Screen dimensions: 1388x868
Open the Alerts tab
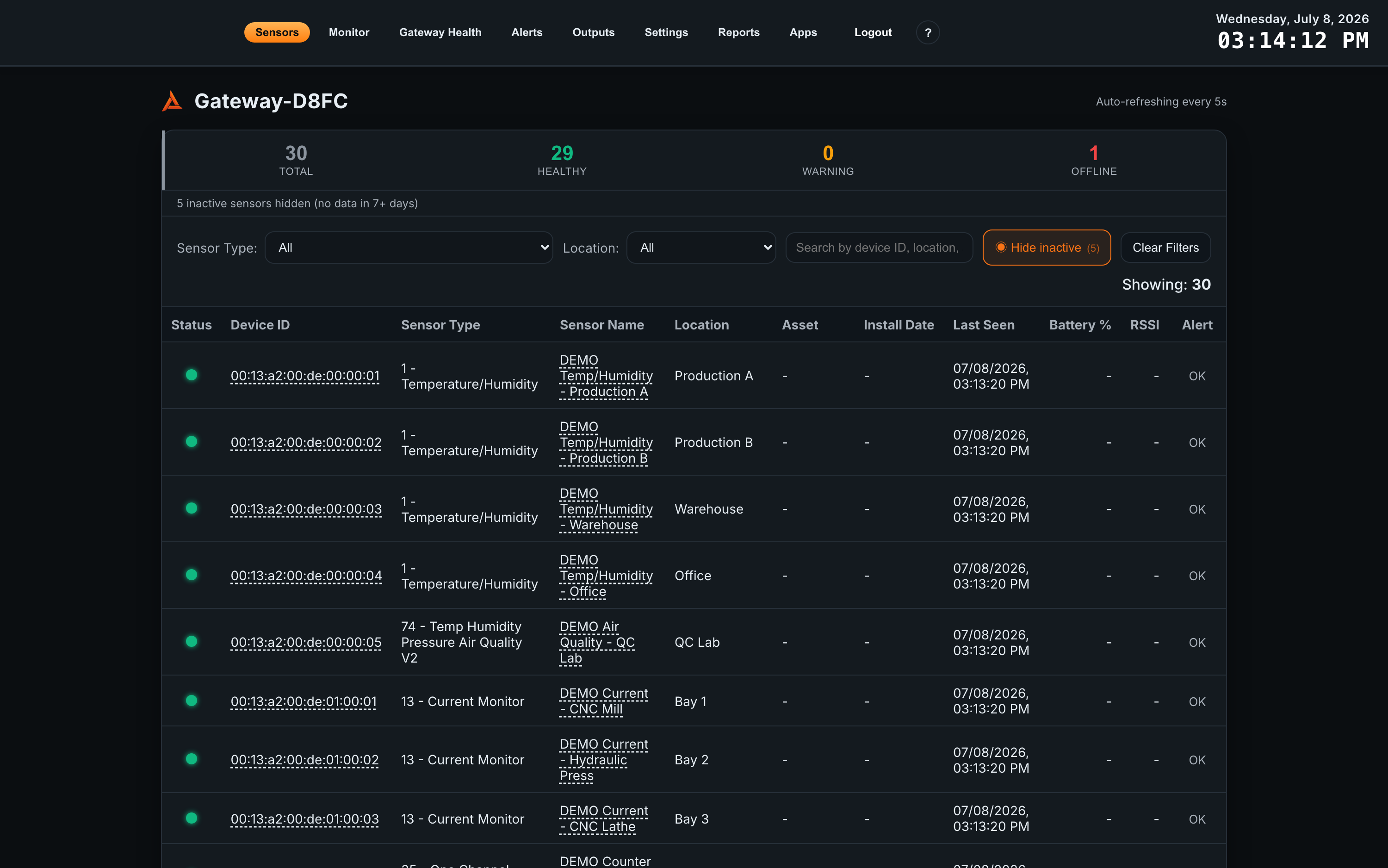tap(527, 33)
